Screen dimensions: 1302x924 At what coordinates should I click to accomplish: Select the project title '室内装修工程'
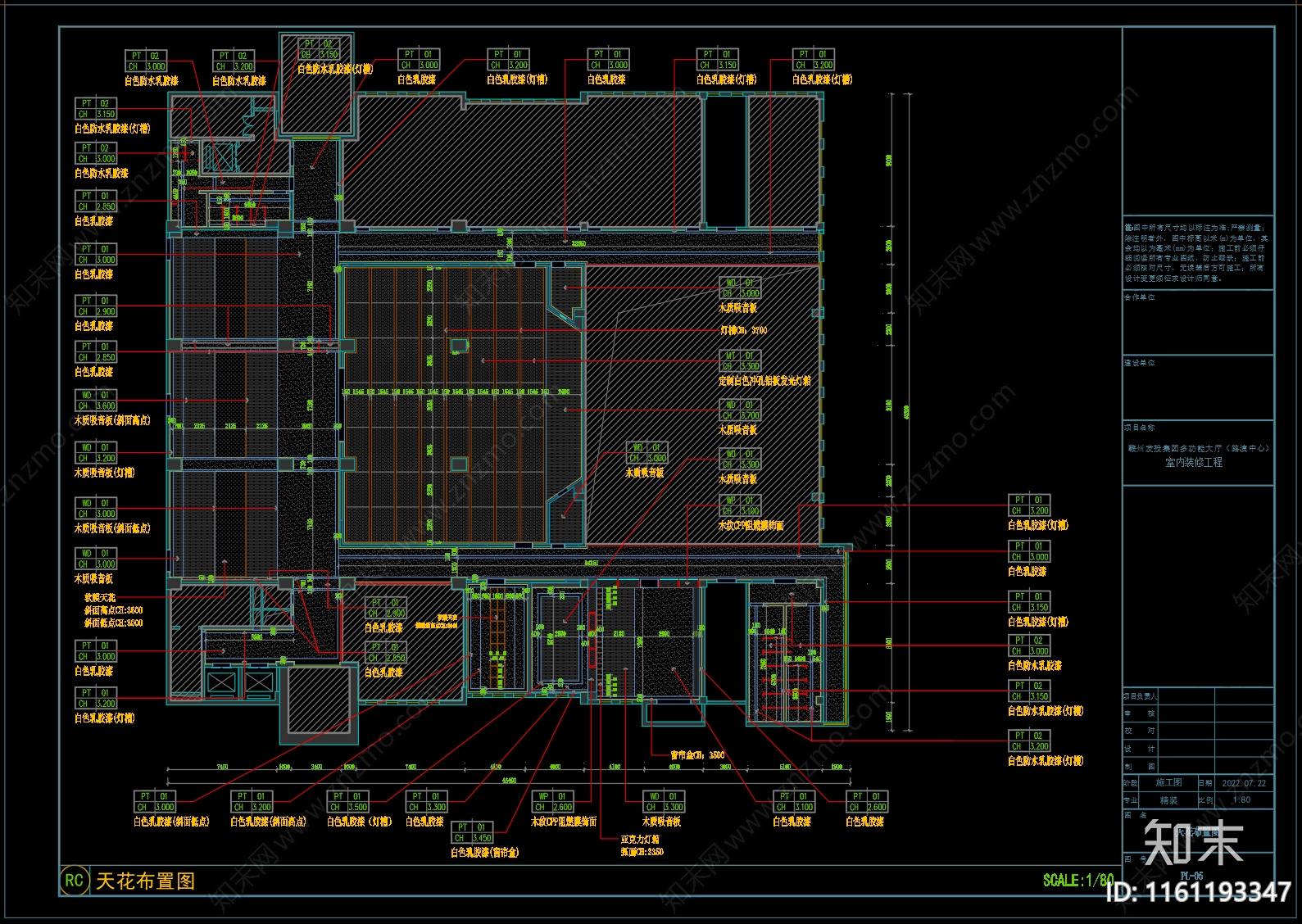1194,462
